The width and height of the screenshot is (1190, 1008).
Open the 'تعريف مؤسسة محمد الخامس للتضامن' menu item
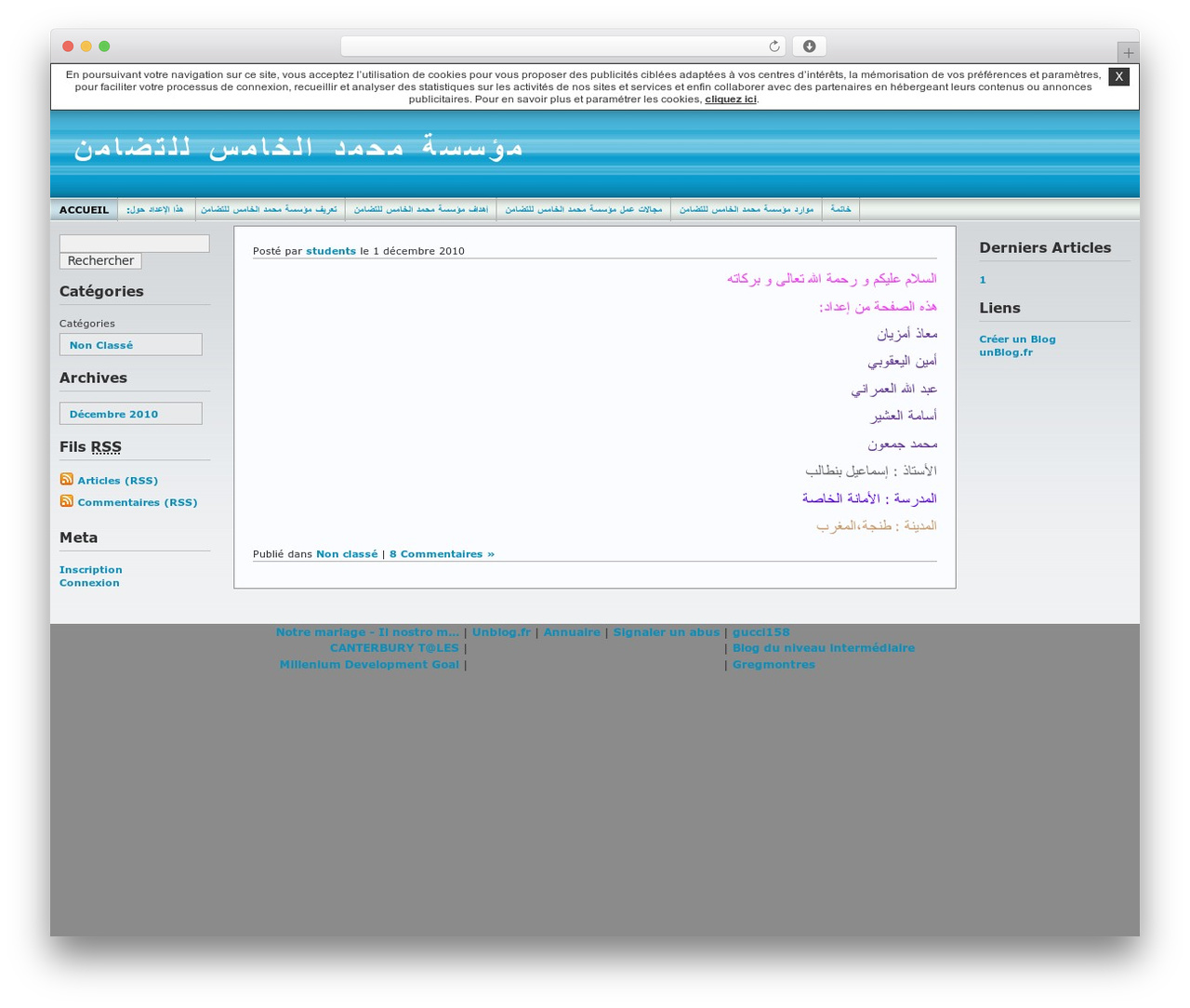pos(270,210)
